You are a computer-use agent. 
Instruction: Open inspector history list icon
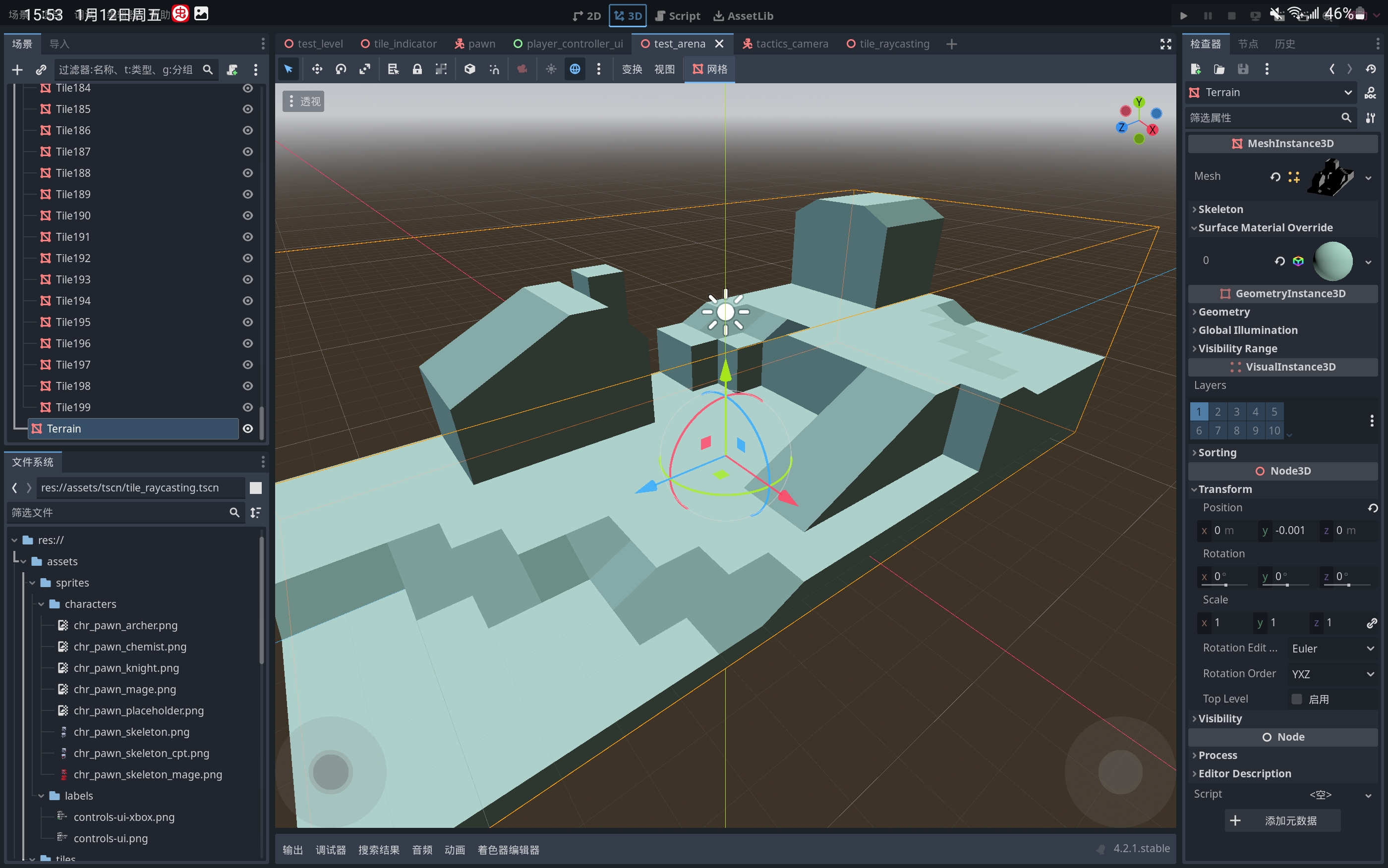[1371, 69]
